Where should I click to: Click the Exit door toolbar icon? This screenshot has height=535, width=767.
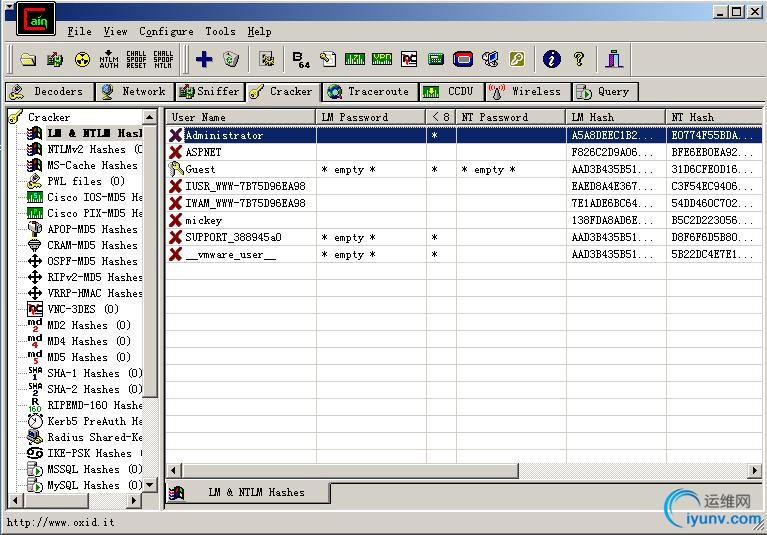[x=614, y=60]
